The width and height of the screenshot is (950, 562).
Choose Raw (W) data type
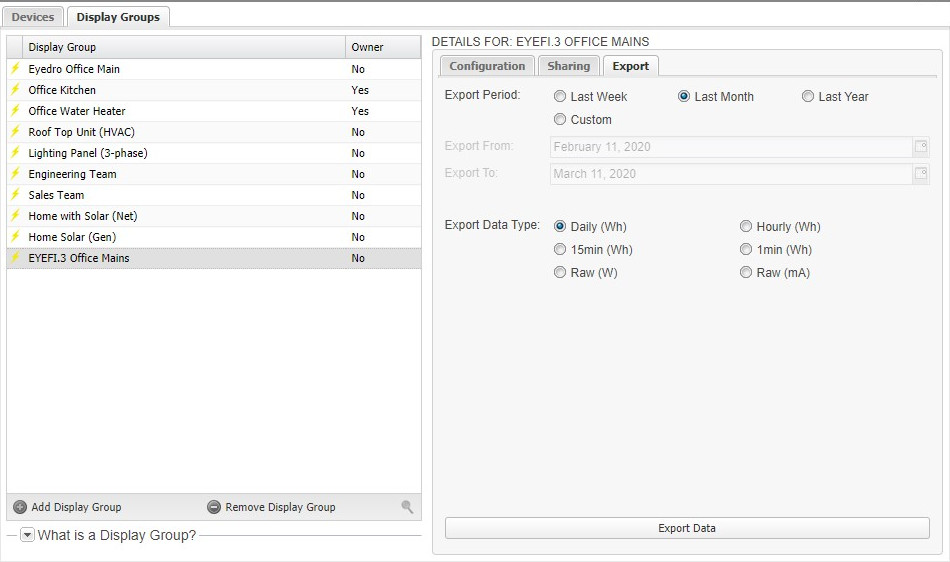pos(560,273)
